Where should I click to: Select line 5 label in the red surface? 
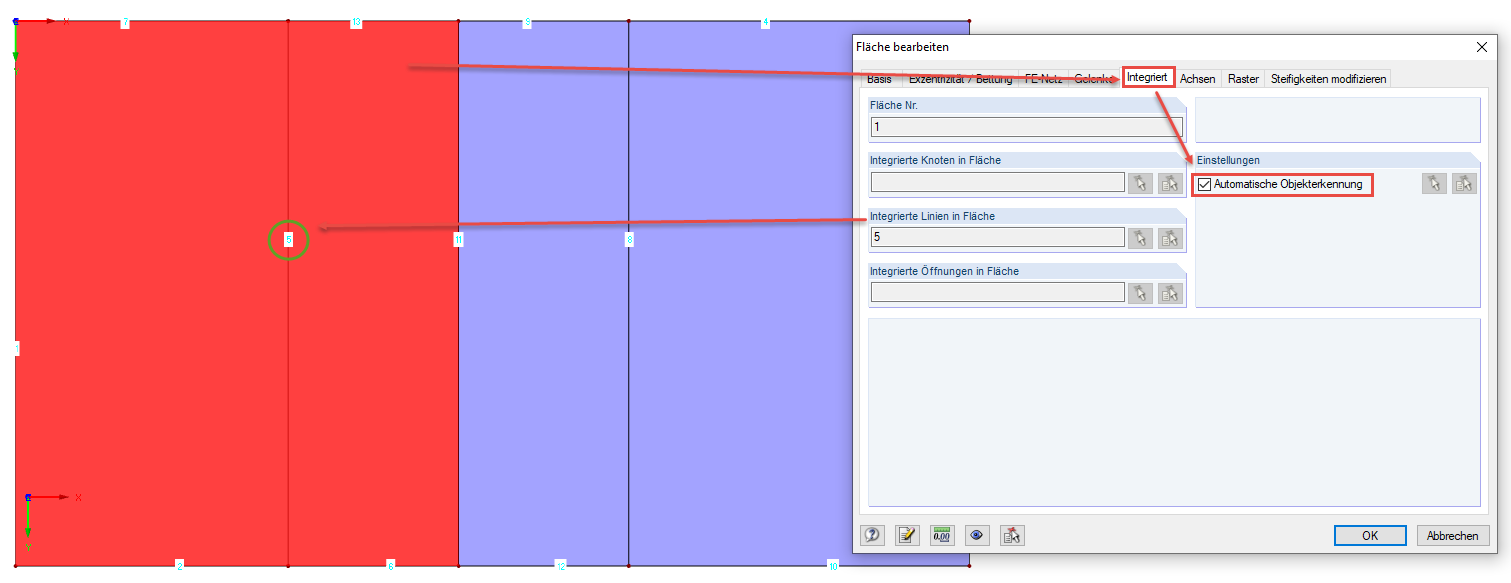tap(288, 240)
